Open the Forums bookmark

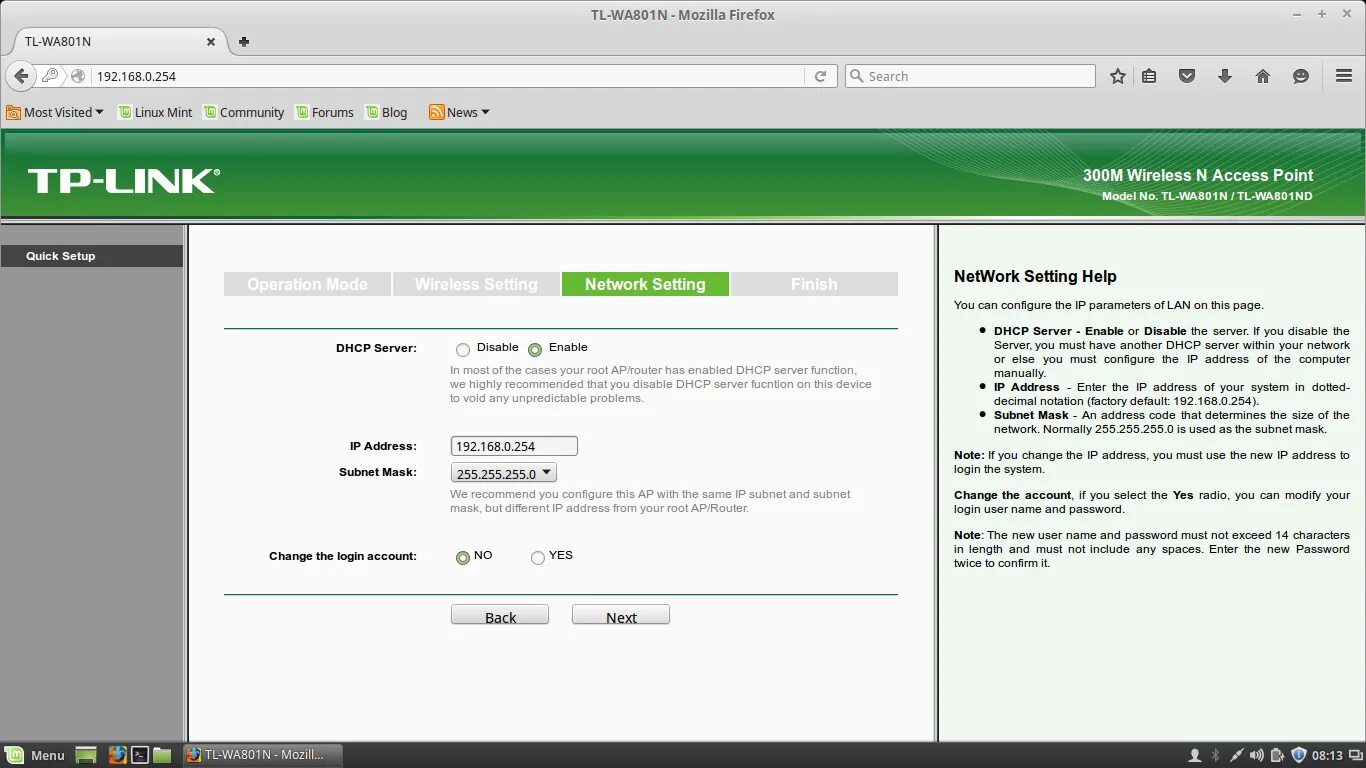tap(325, 112)
